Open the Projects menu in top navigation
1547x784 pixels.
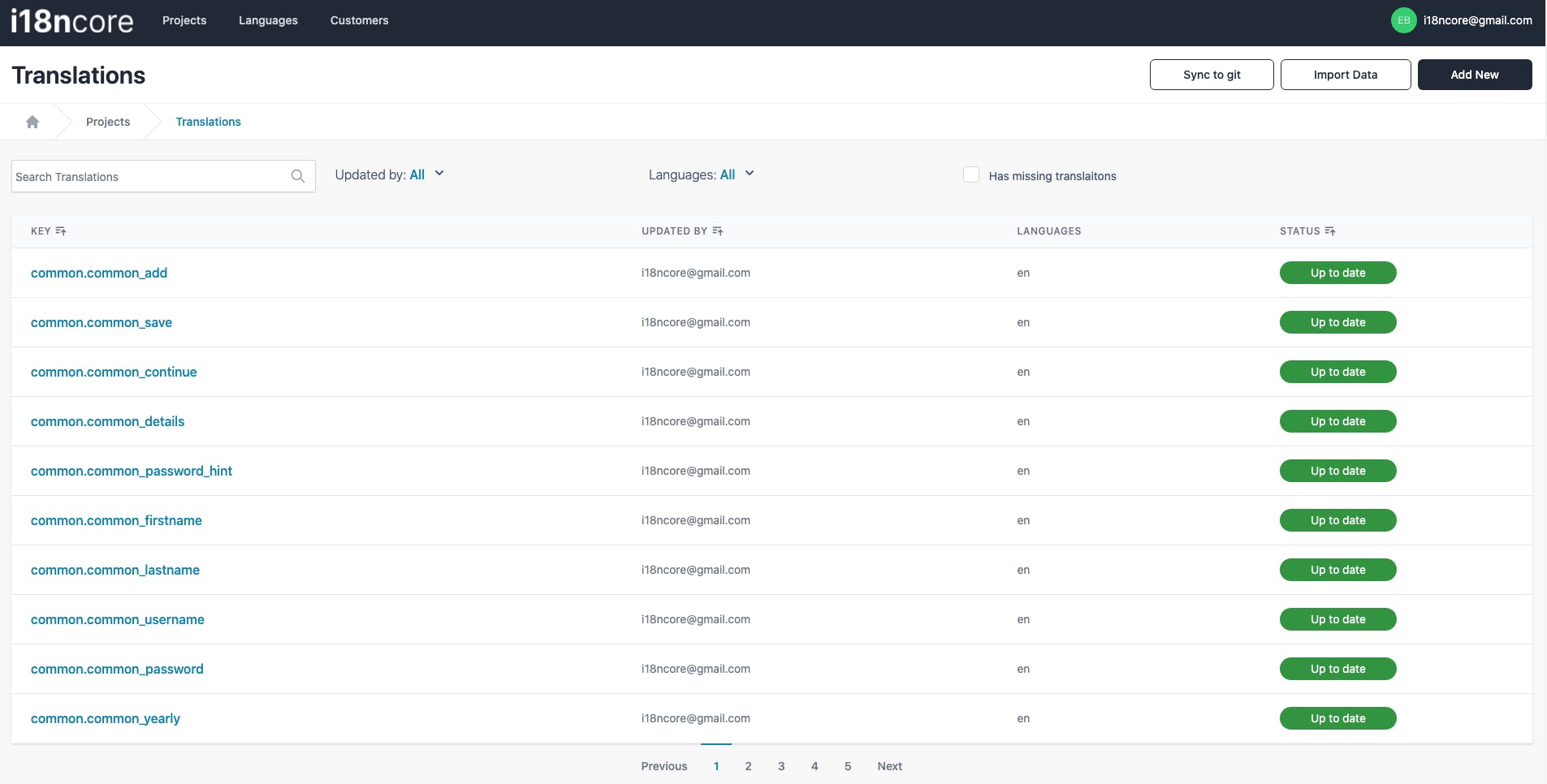[184, 20]
